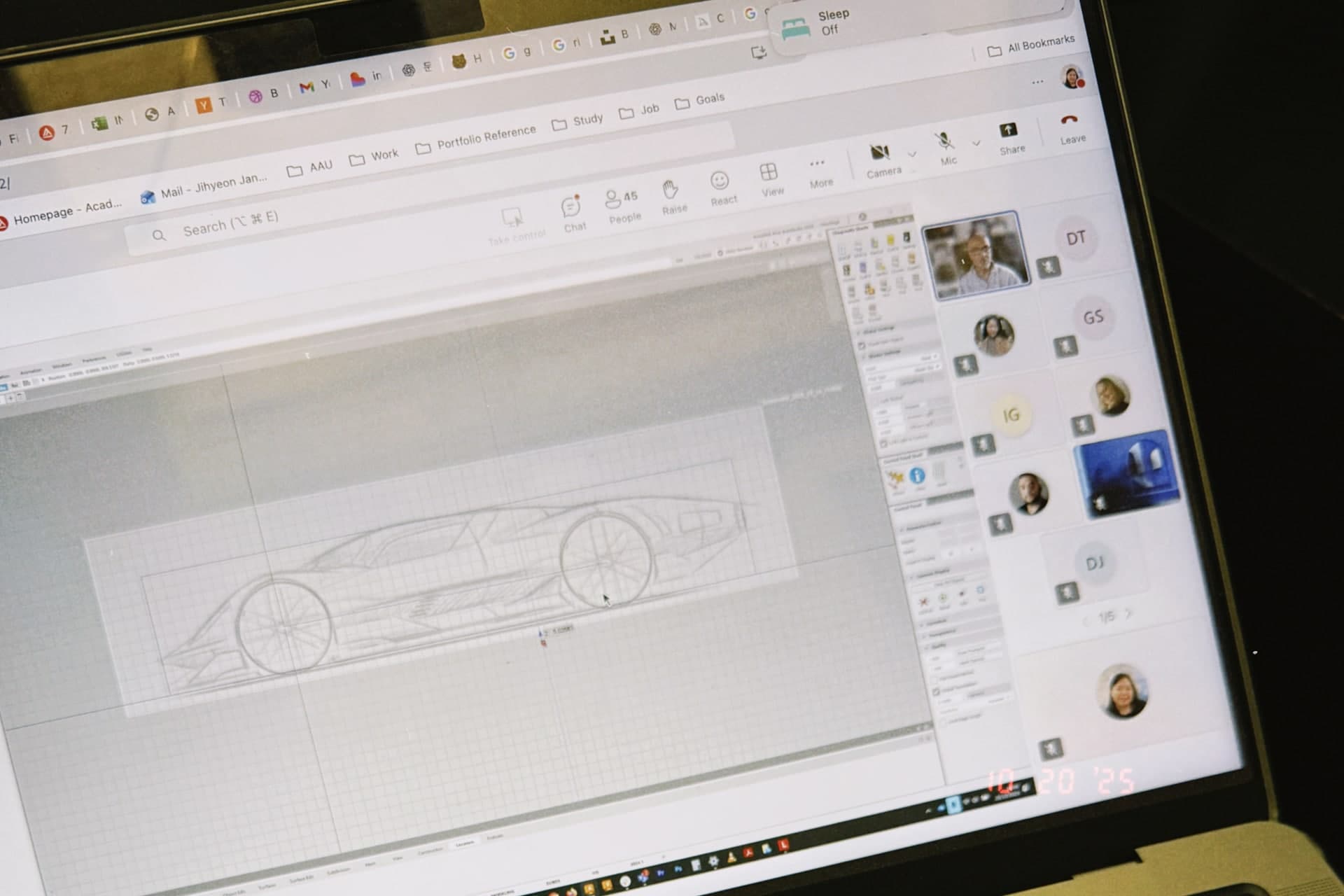The image size is (1344, 896).
Task: Click the muted mic icon on DJ tile
Action: (1067, 594)
